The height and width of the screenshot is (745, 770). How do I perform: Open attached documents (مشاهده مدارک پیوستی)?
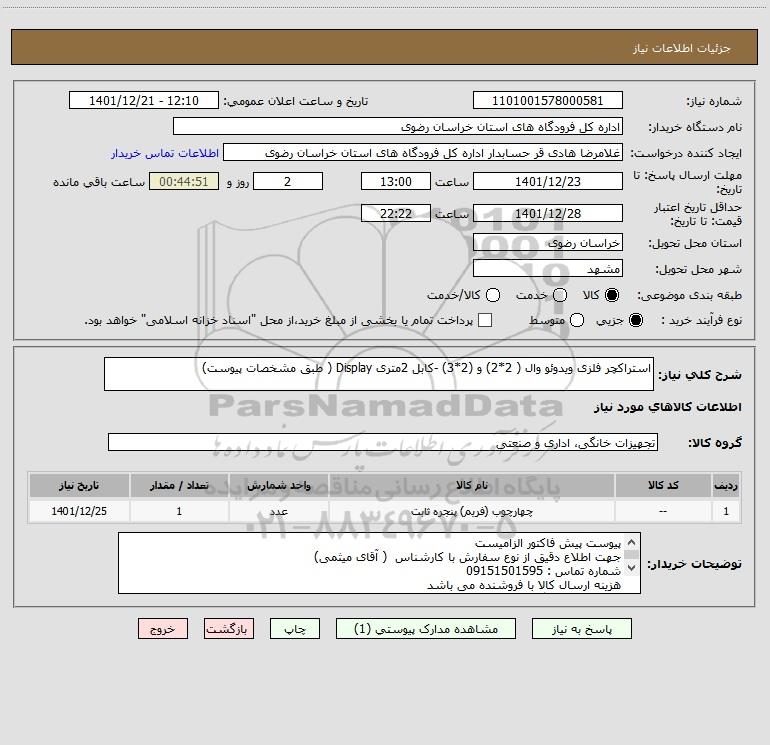click(426, 629)
